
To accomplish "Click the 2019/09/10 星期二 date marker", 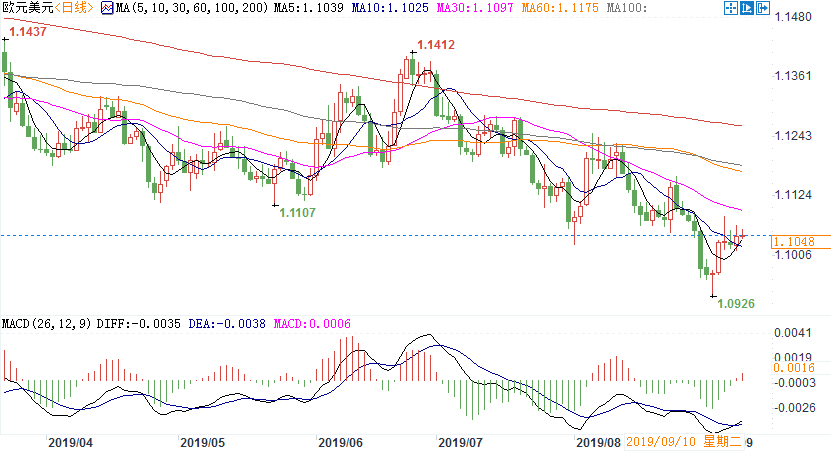I will click(692, 441).
